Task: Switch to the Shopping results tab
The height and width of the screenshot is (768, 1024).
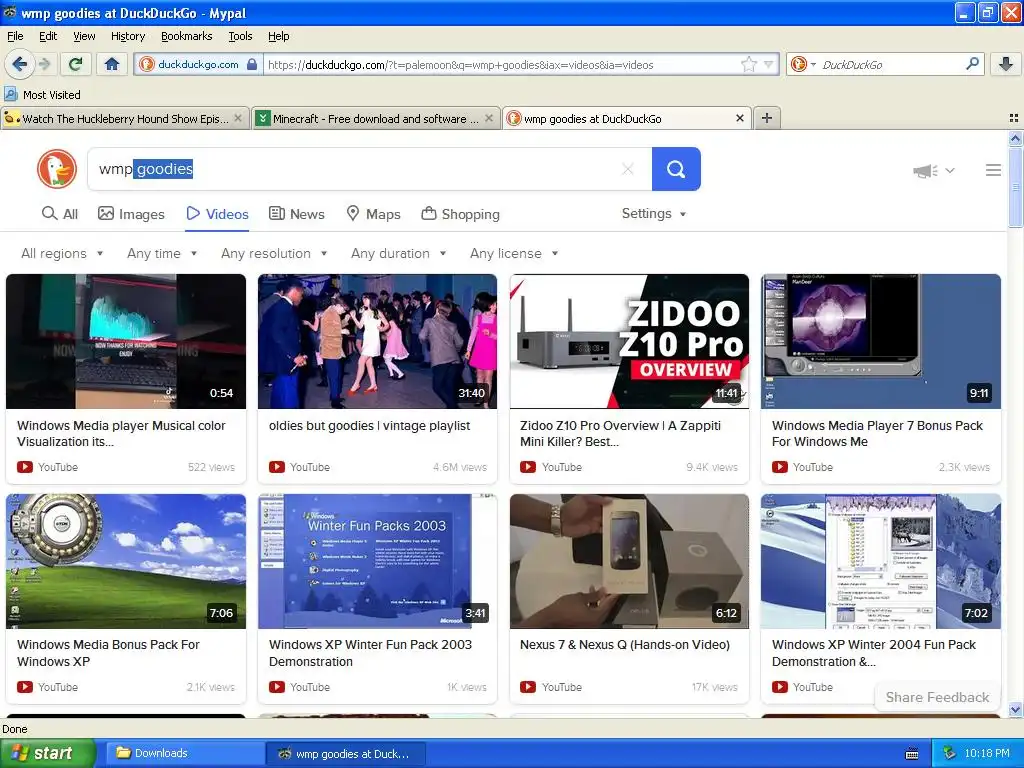Action: point(460,214)
